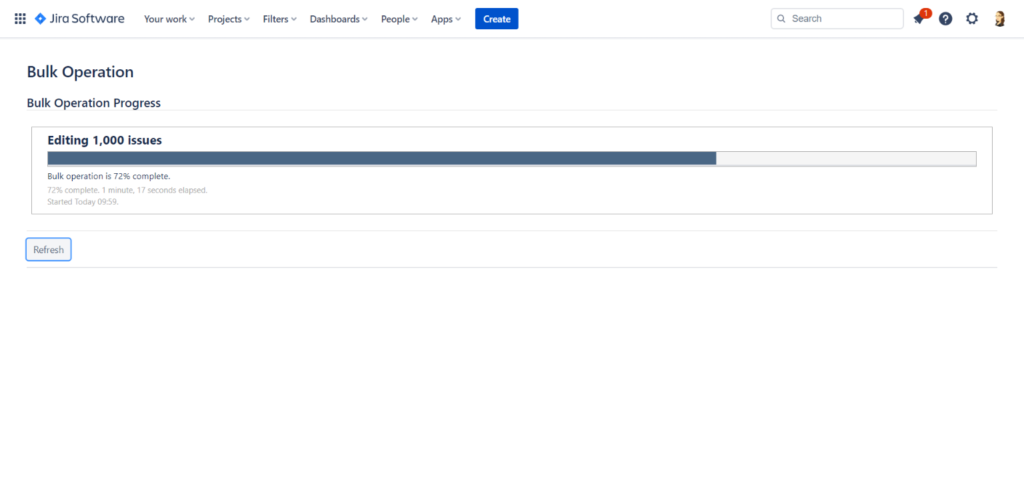
Task: Expand the Filters dropdown
Action: (x=279, y=19)
